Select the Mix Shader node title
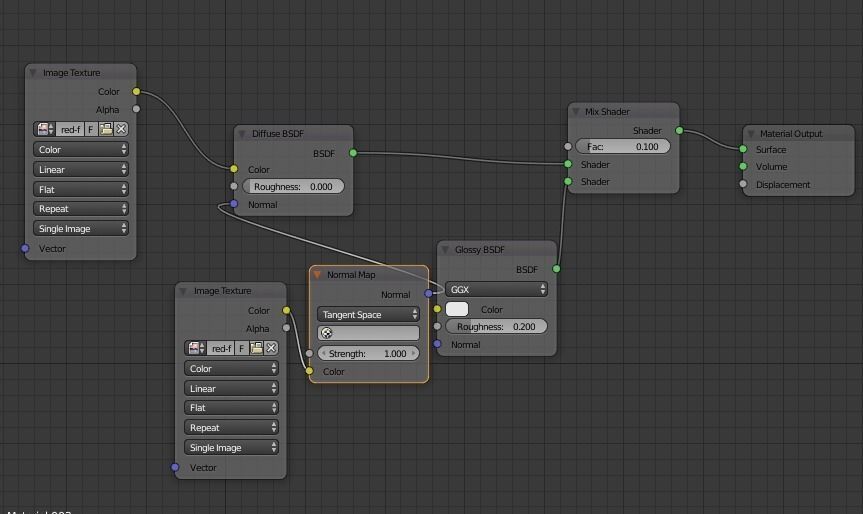Screen dimensions: 863x514 pyautogui.click(x=607, y=112)
